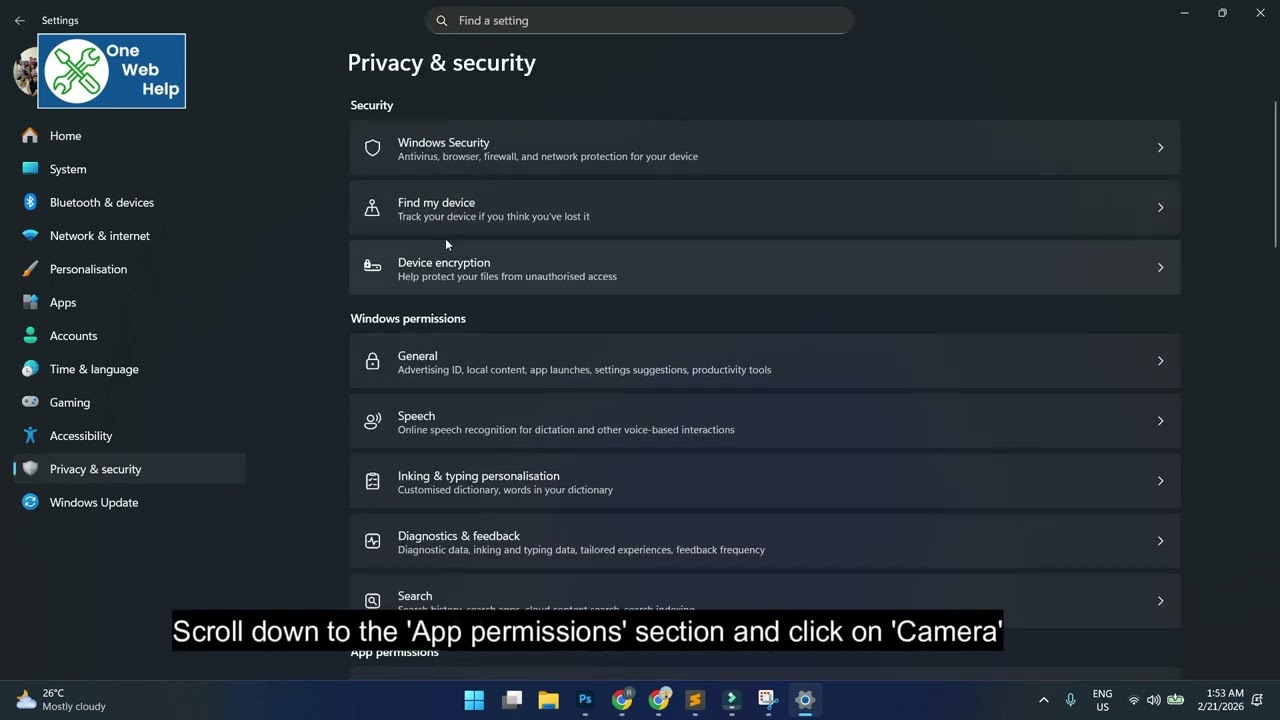Click the Apps icon in the sidebar
Image resolution: width=1280 pixels, height=720 pixels.
[x=30, y=302]
